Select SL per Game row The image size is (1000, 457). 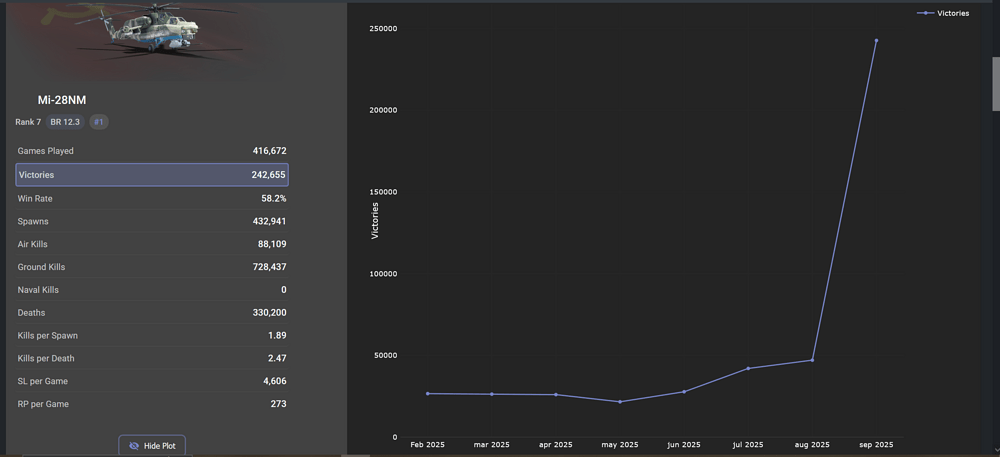[x=152, y=381]
